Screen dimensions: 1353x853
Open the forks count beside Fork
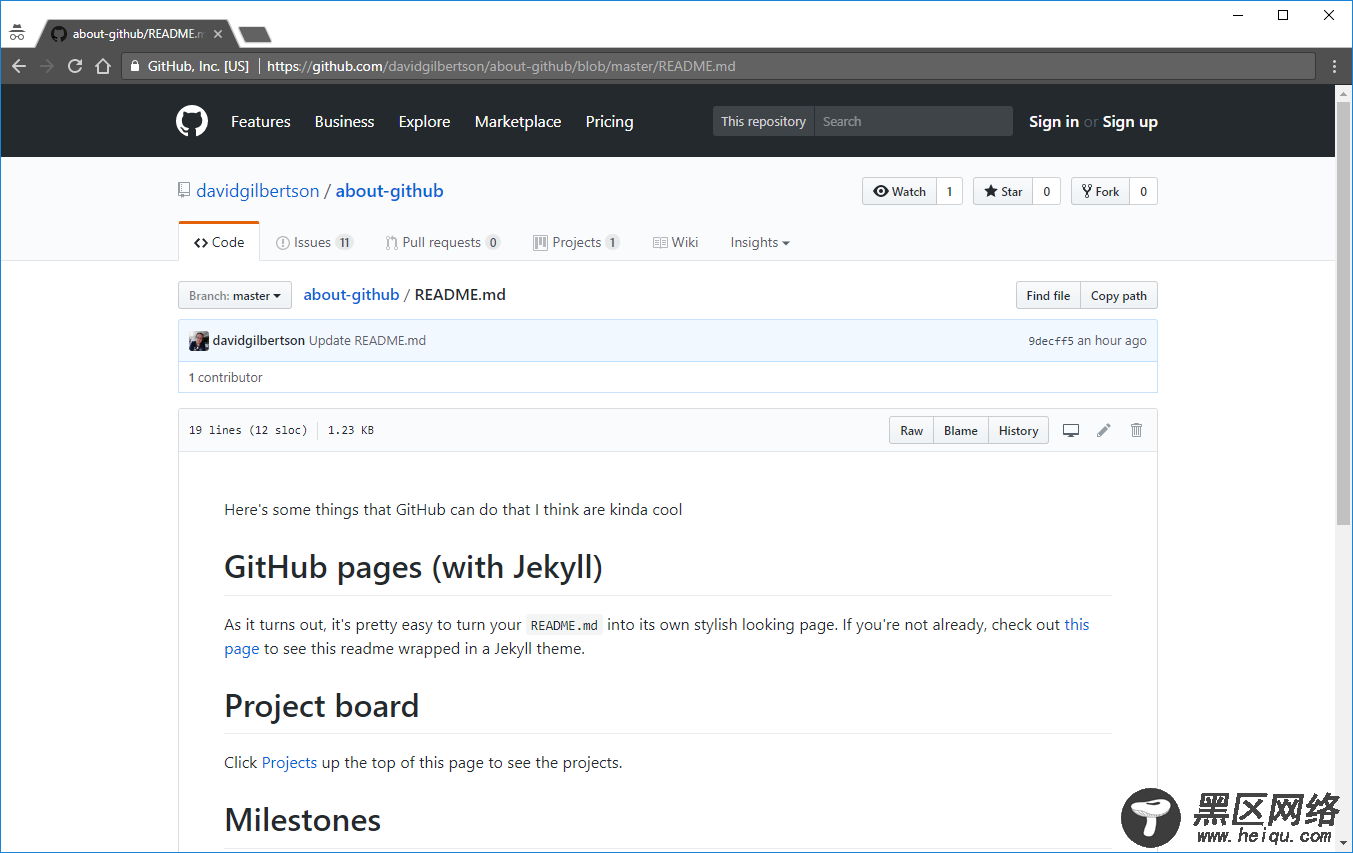click(1143, 191)
